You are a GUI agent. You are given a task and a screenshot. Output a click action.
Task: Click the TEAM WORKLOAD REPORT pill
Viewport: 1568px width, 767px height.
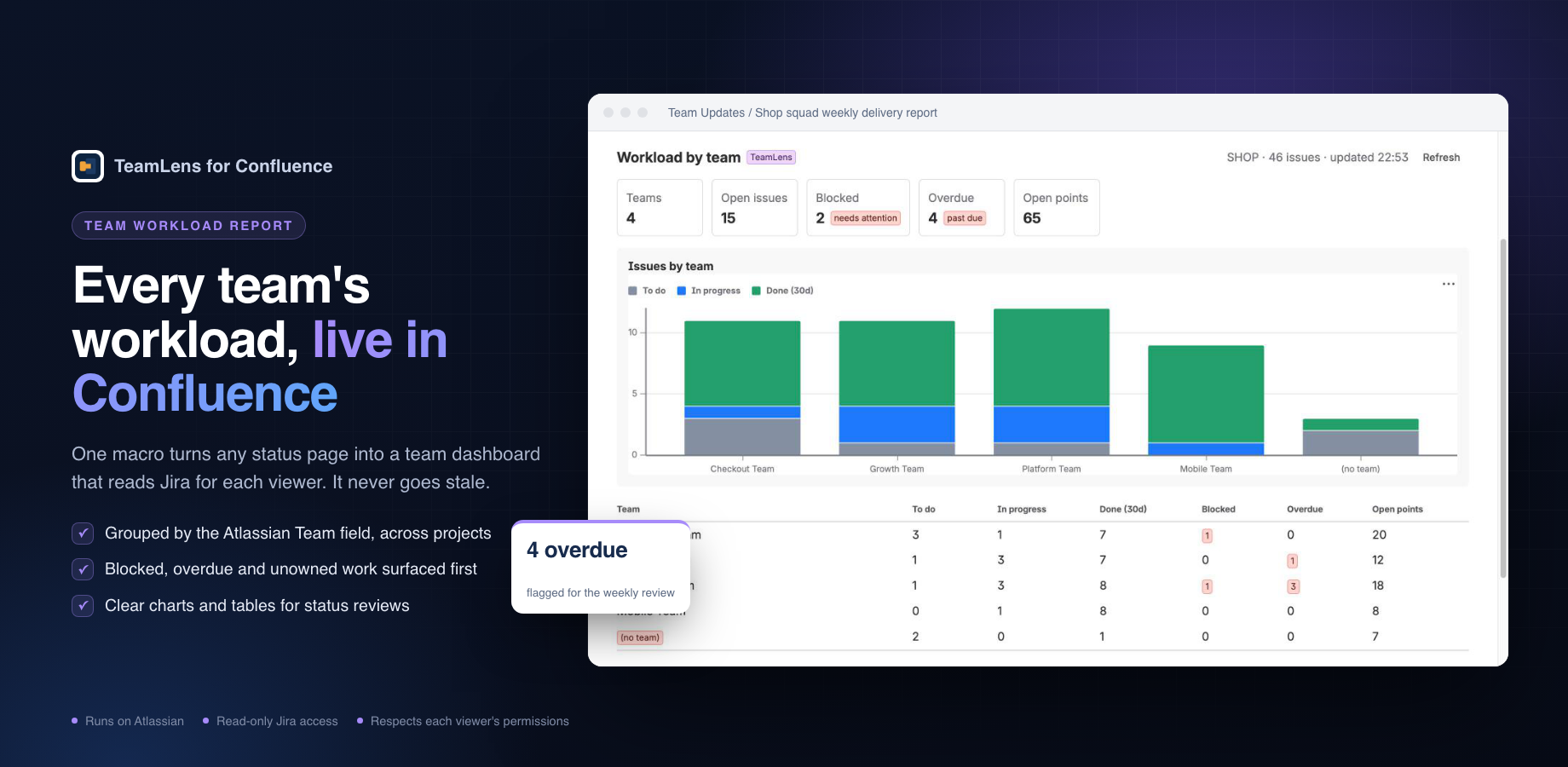tap(188, 225)
